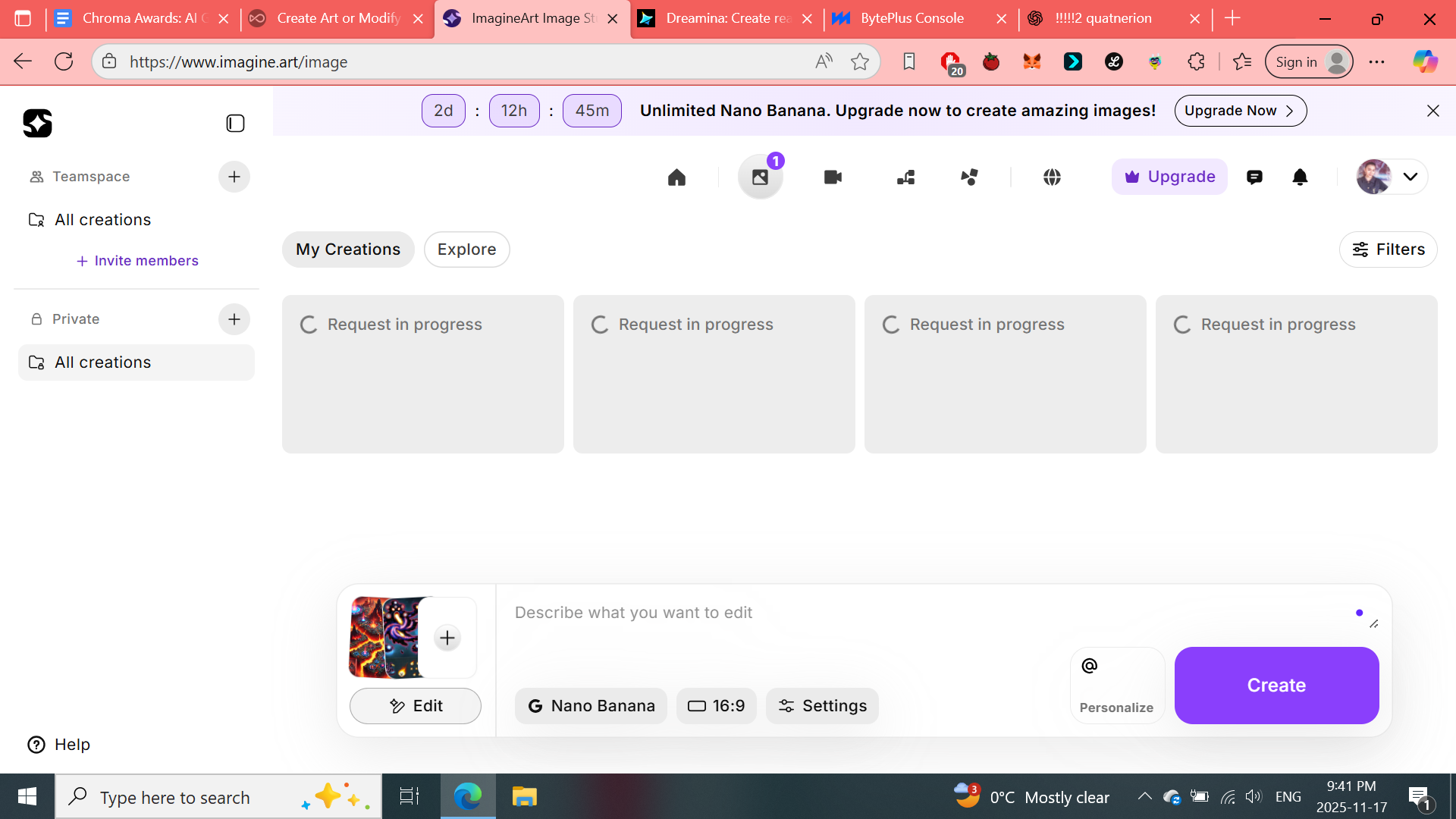Click the globe community icon
Screen dimensions: 1456x819
point(1052,177)
